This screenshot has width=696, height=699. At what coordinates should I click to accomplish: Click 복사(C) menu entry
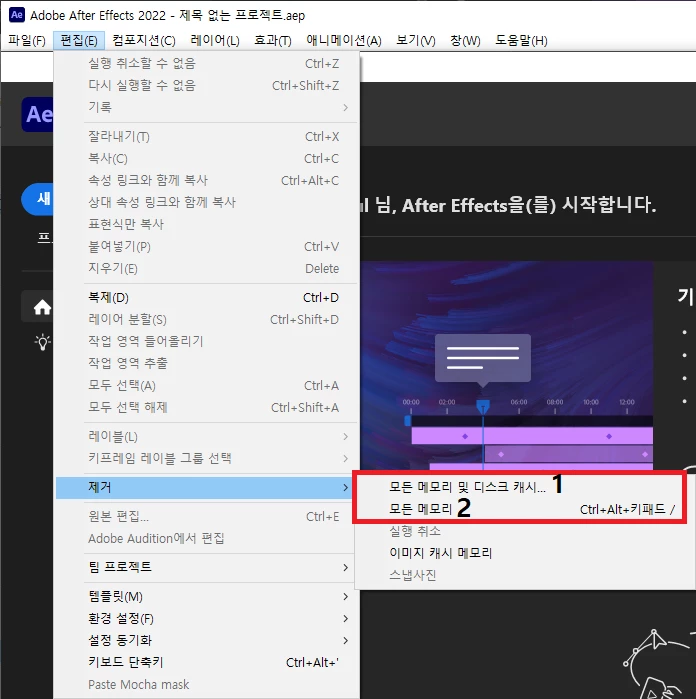[206, 158]
